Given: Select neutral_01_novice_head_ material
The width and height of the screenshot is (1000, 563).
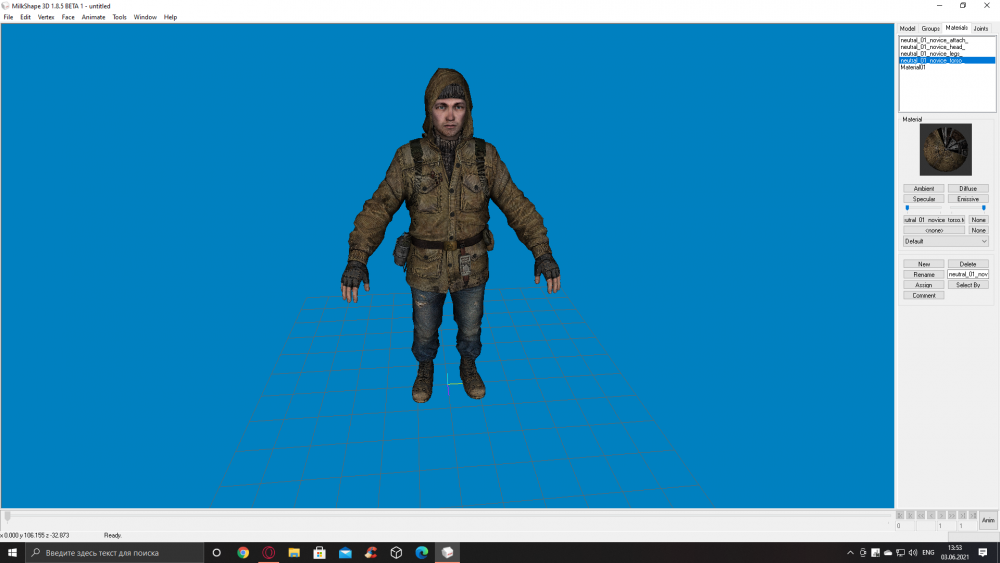Looking at the screenshot, I should point(947,47).
